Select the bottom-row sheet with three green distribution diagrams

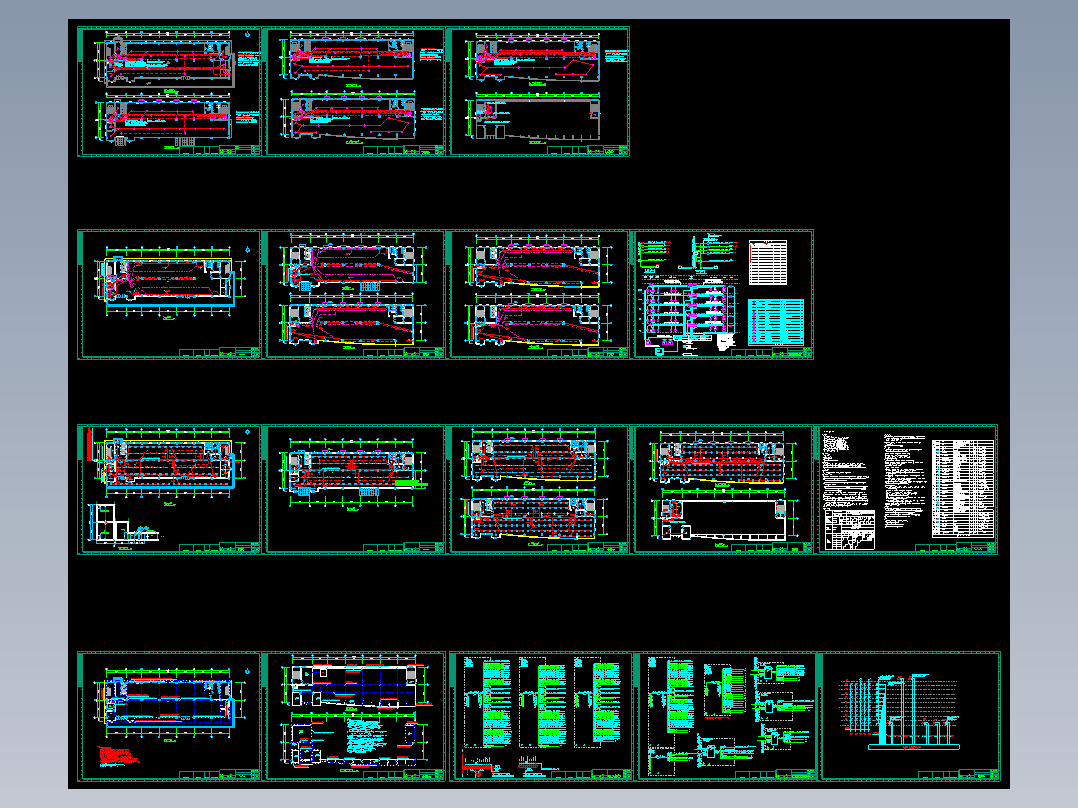point(540,717)
